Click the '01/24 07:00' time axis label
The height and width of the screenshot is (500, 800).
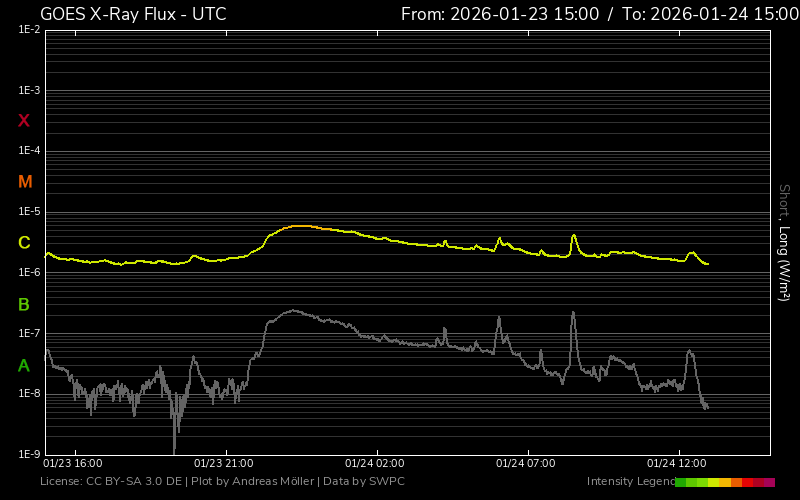point(526,463)
